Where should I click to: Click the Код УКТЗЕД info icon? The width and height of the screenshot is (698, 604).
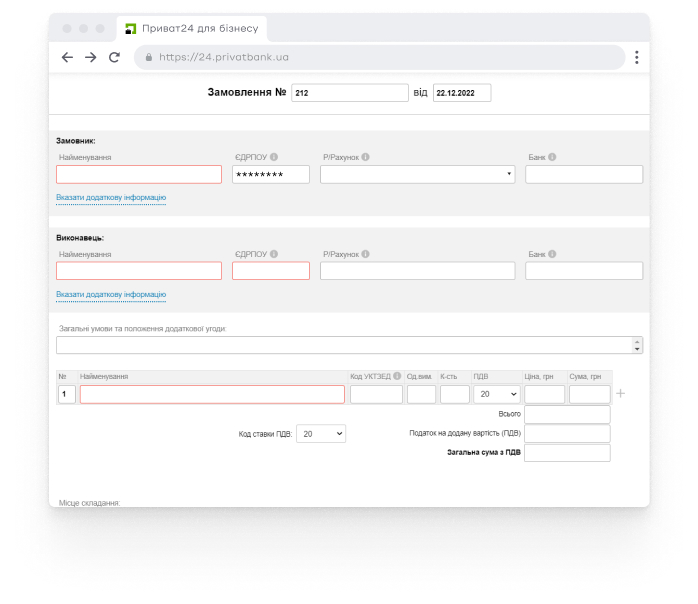[x=397, y=376]
